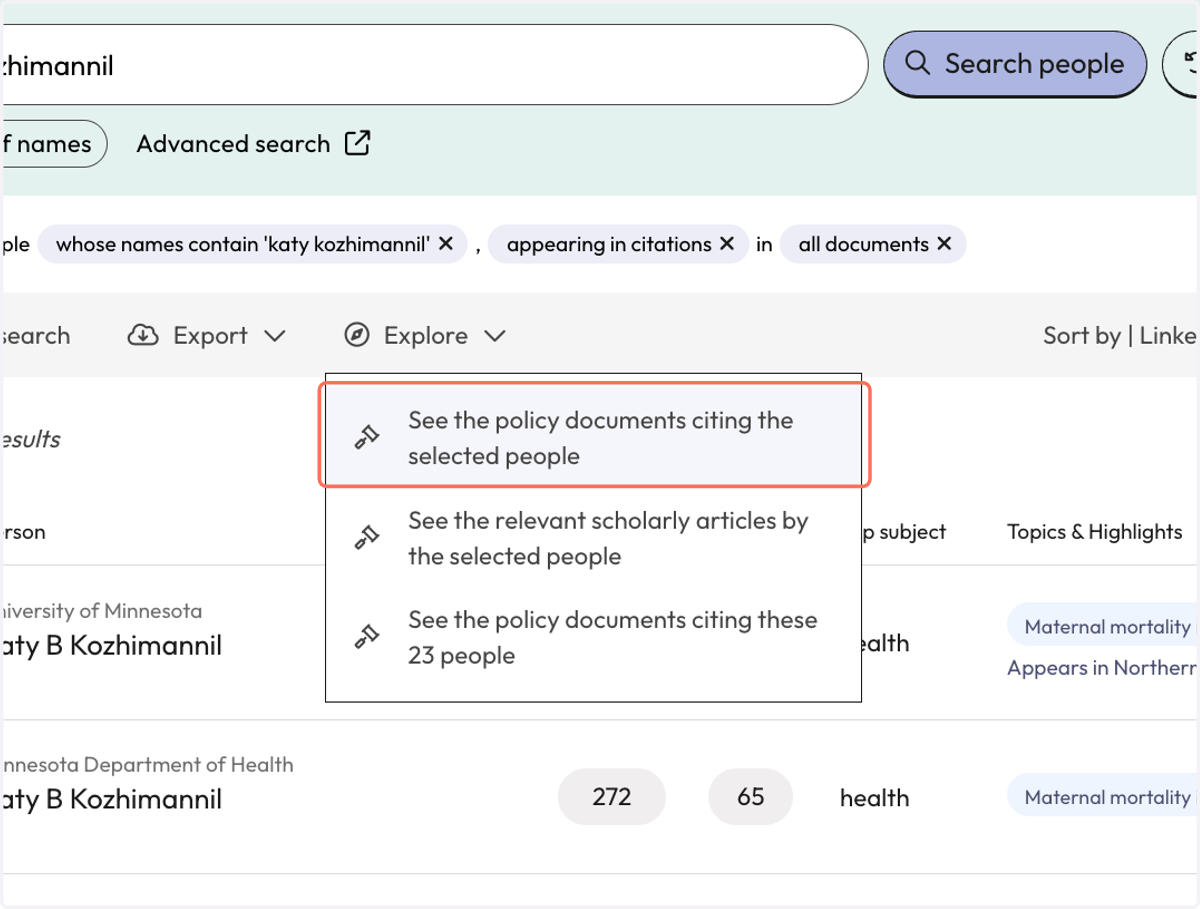Click the Minnesota Department of Health Kozhimannil name

(x=111, y=800)
